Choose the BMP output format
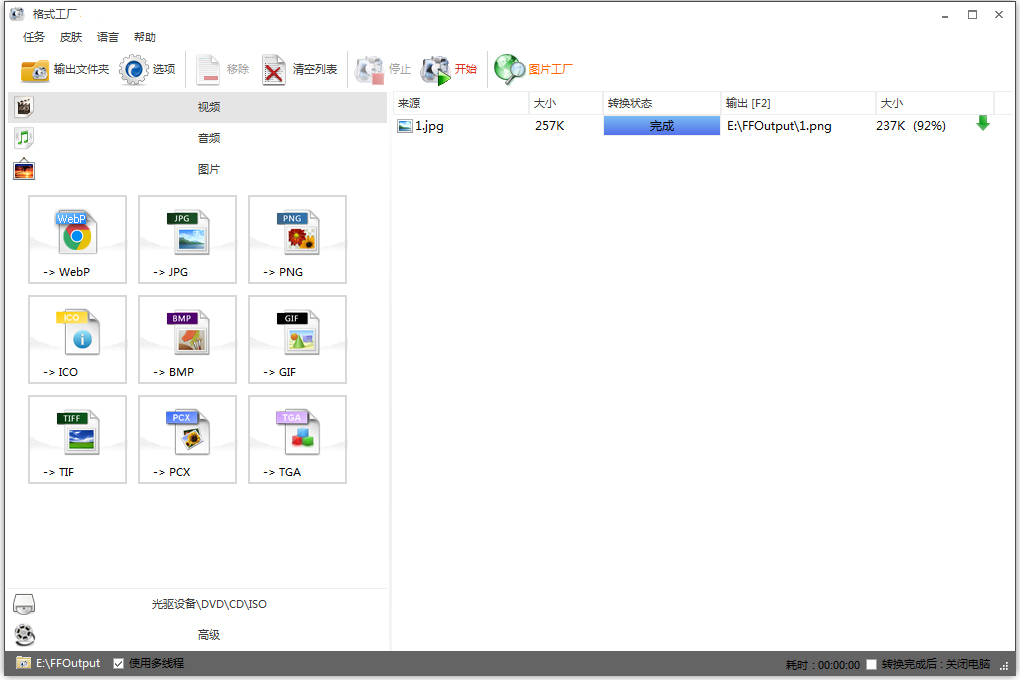1020x680 pixels. (187, 340)
